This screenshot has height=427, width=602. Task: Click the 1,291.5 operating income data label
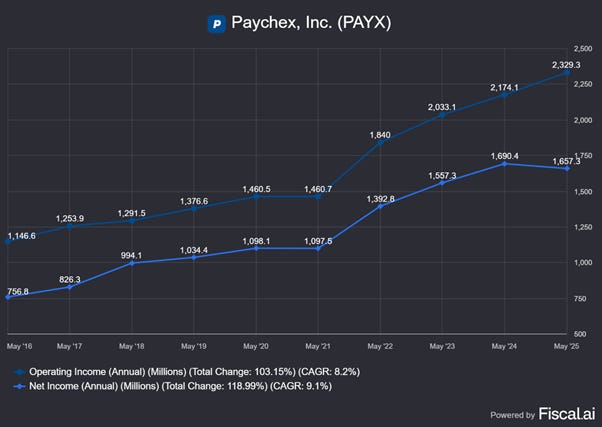132,213
